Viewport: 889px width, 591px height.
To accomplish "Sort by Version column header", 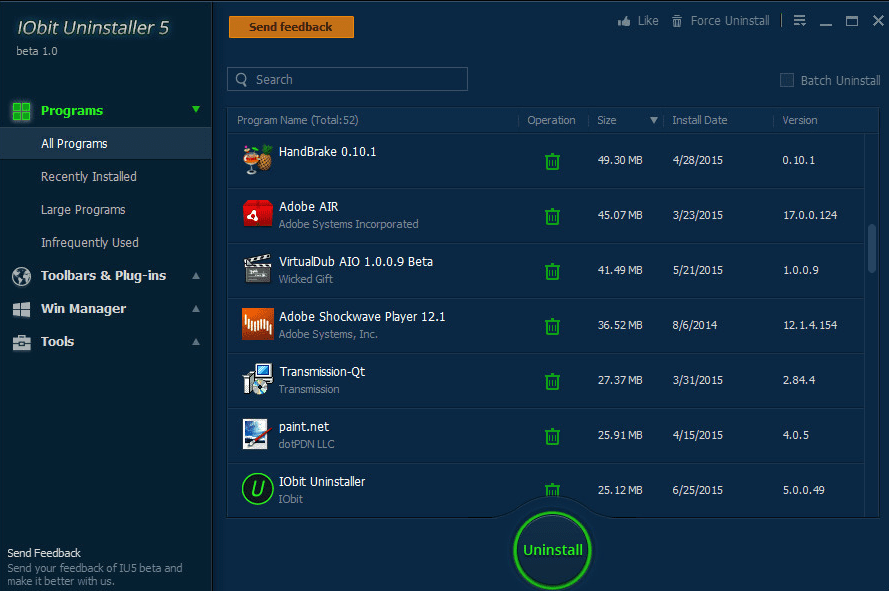I will [799, 120].
